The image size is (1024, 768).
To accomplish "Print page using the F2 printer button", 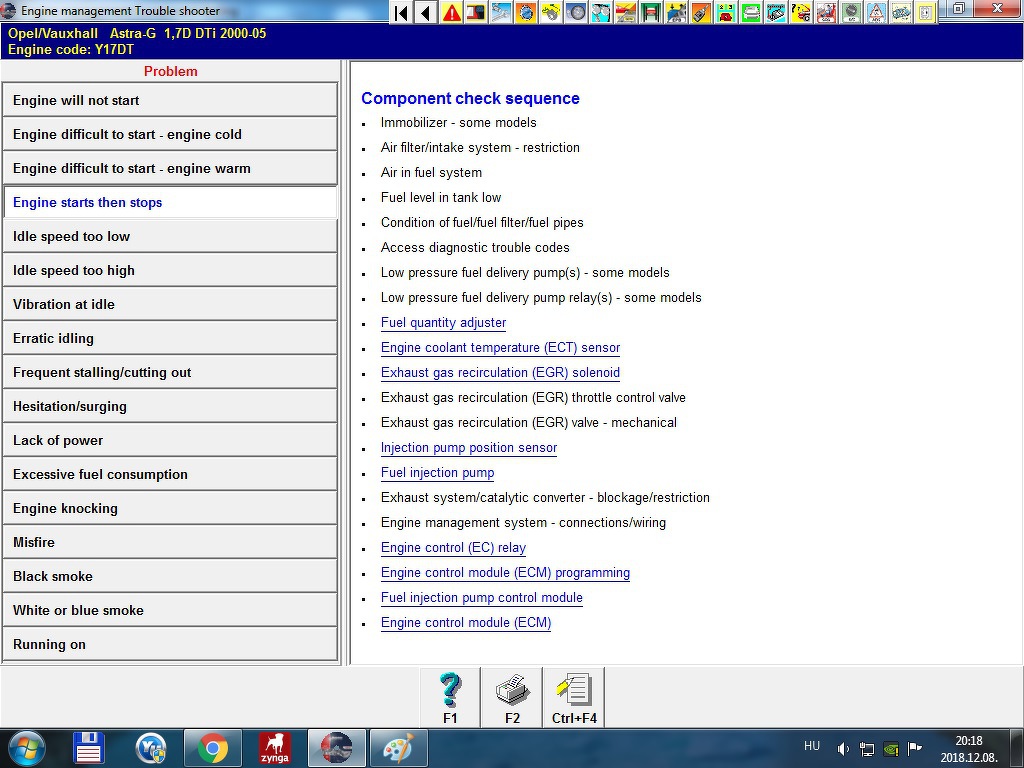I will 512,697.
